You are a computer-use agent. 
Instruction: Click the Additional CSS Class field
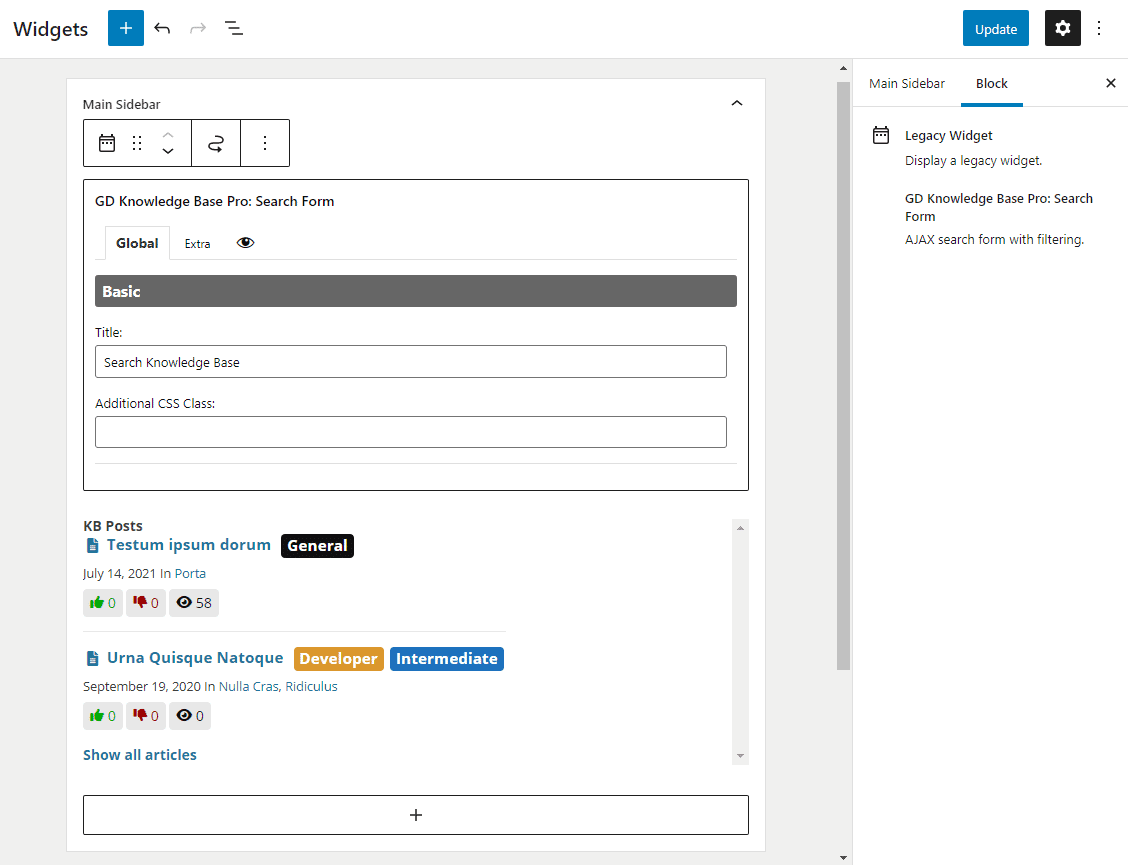coord(411,432)
